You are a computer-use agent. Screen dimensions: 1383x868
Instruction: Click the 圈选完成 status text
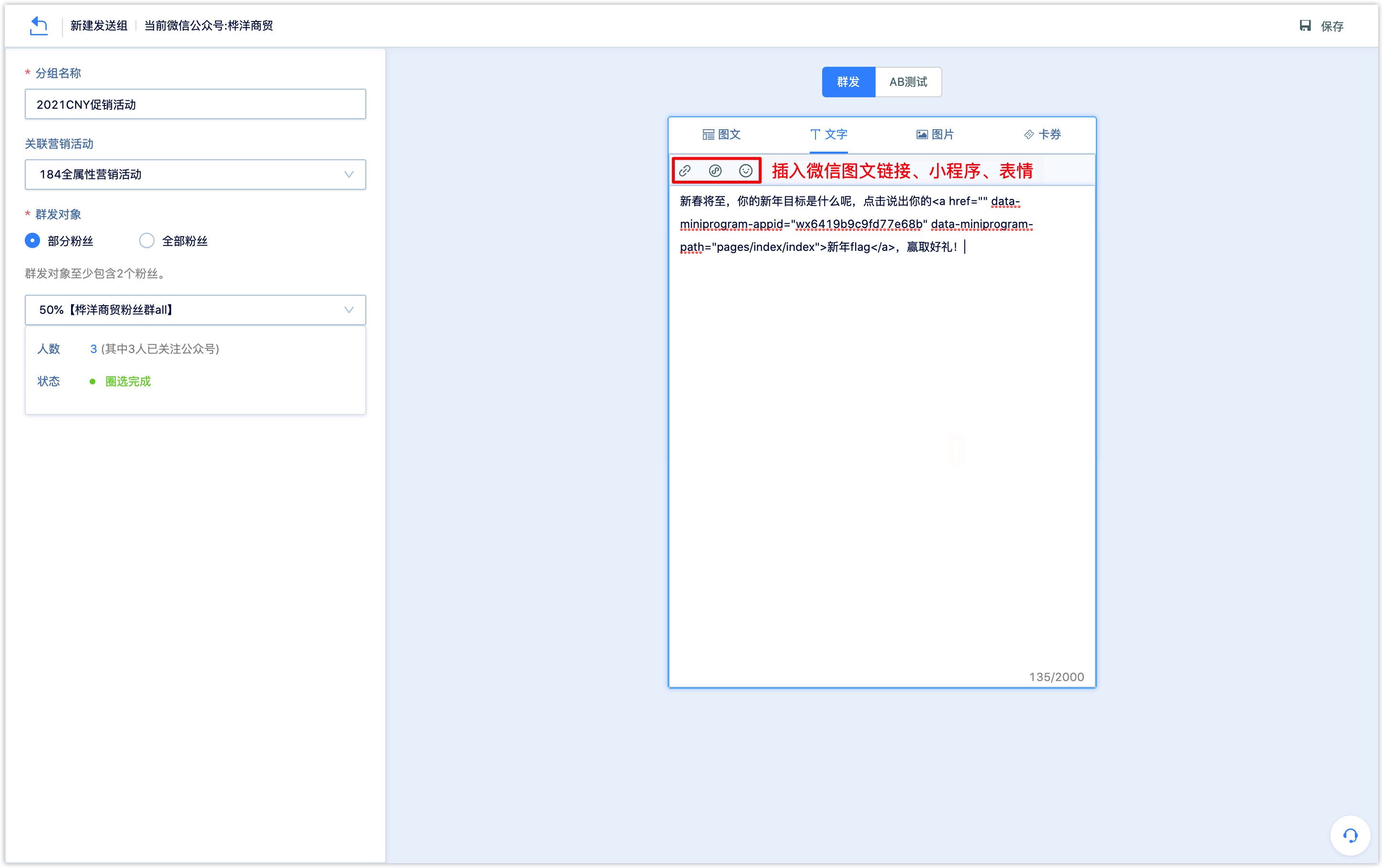pyautogui.click(x=128, y=382)
